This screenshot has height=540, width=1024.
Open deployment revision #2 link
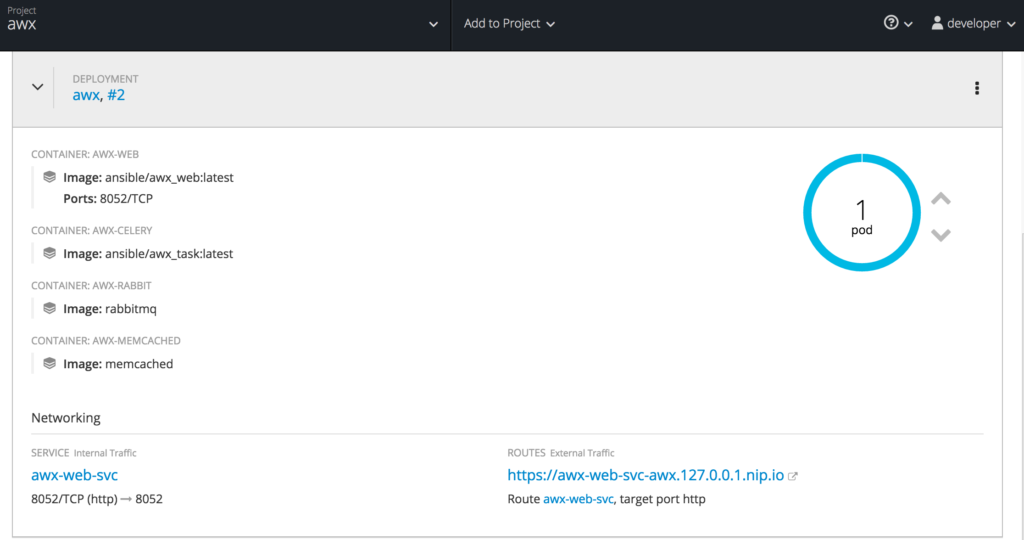(x=115, y=95)
